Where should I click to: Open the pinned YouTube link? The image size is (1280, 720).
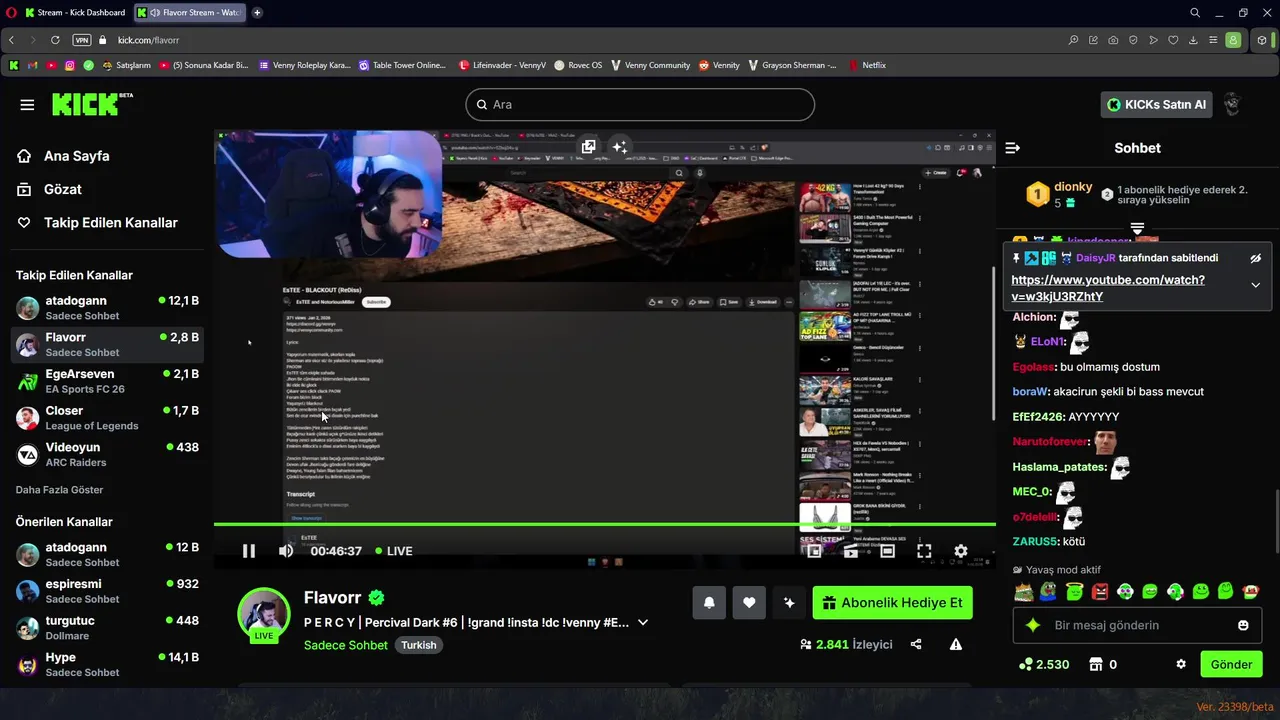[x=1108, y=288]
